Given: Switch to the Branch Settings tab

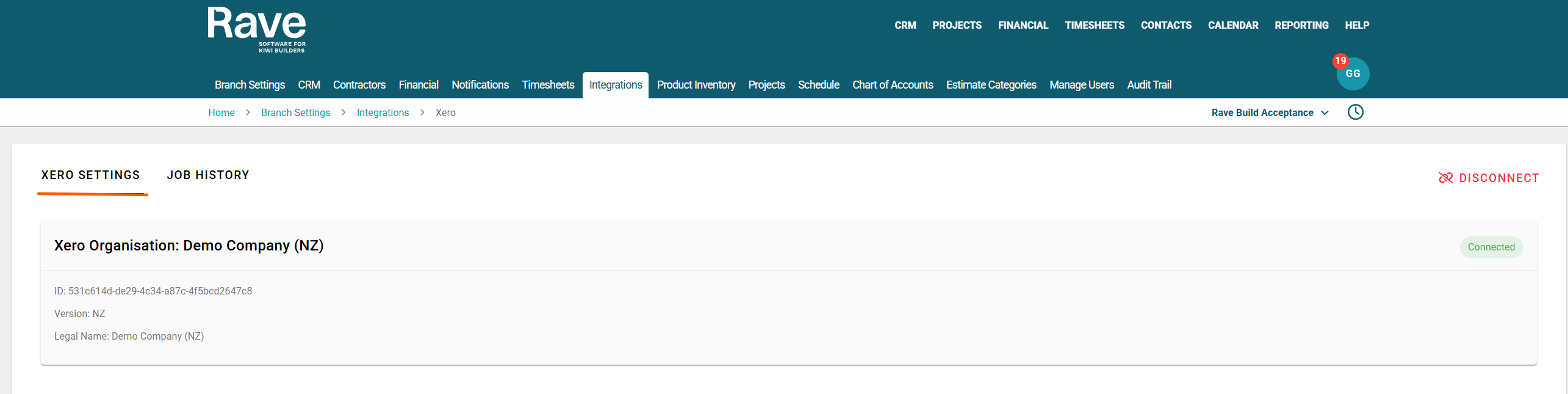Looking at the screenshot, I should [250, 85].
